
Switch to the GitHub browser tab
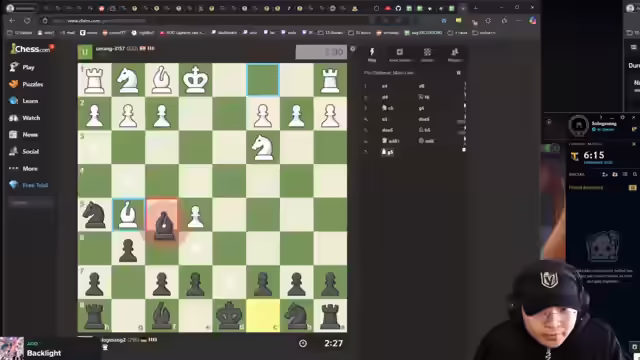click(398, 8)
